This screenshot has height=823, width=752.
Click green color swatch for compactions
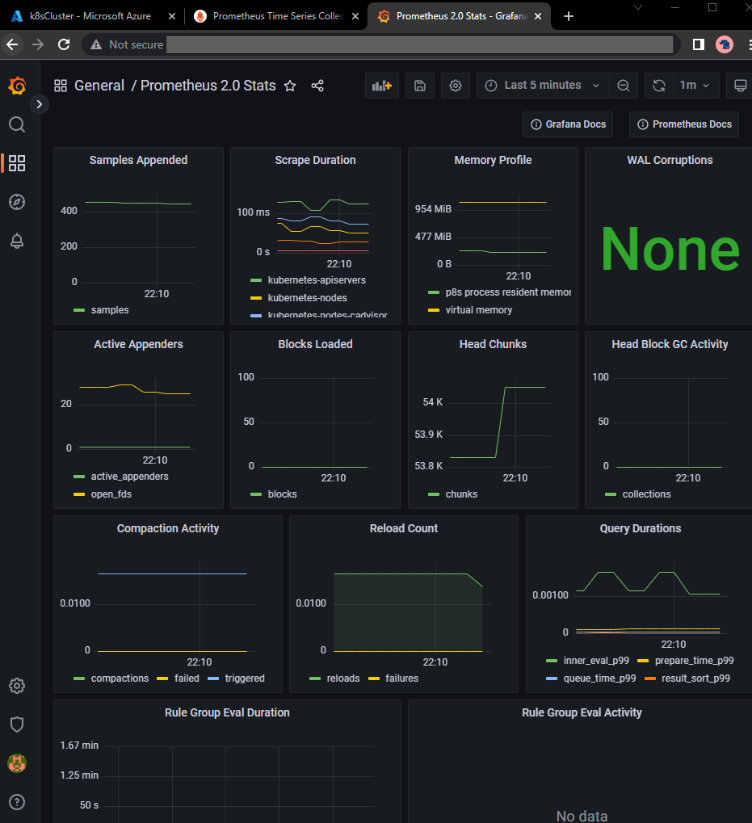click(x=79, y=679)
